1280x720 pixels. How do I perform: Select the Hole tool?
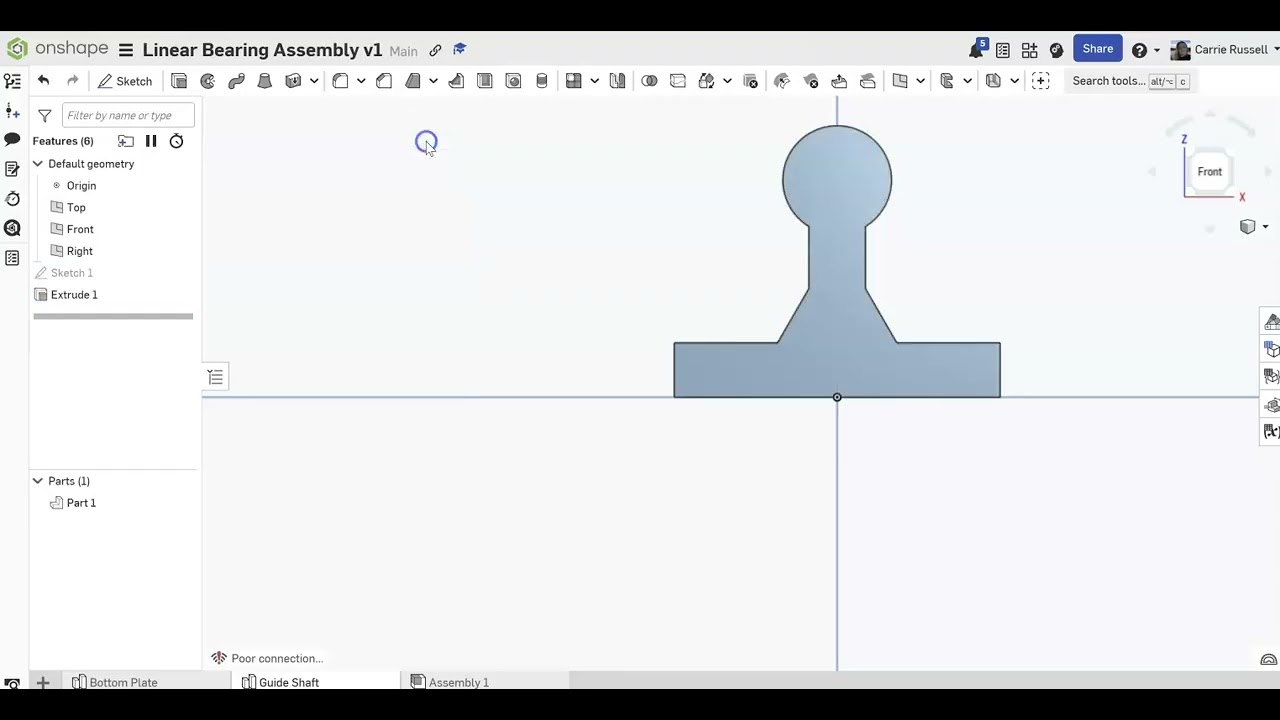(x=513, y=81)
